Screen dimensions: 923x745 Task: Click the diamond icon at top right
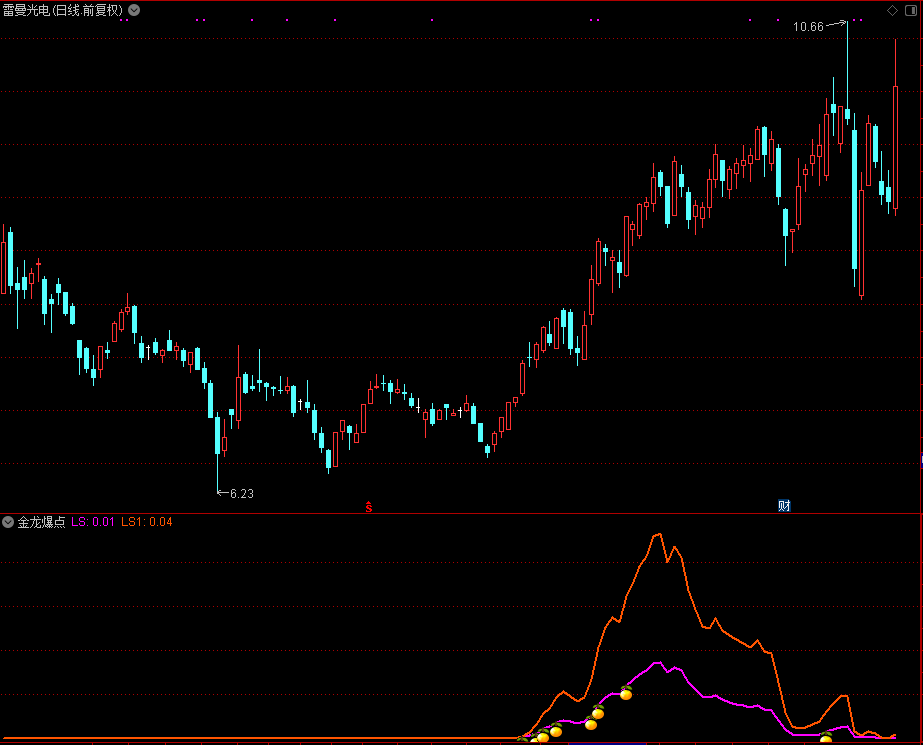pos(893,10)
